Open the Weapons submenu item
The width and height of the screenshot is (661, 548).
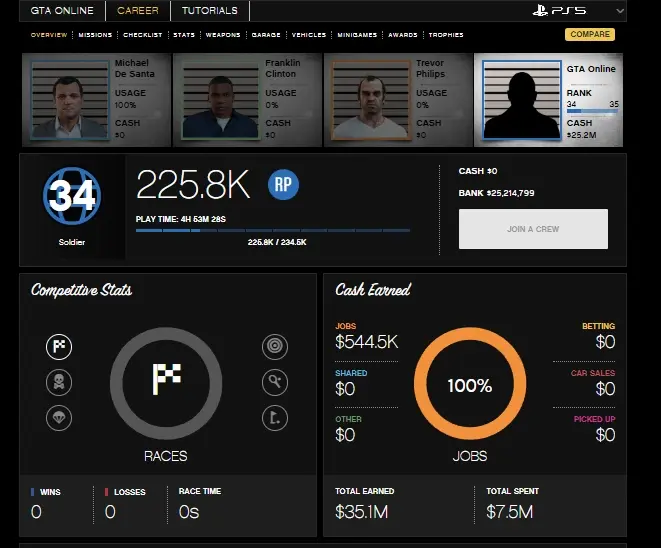[x=222, y=35]
